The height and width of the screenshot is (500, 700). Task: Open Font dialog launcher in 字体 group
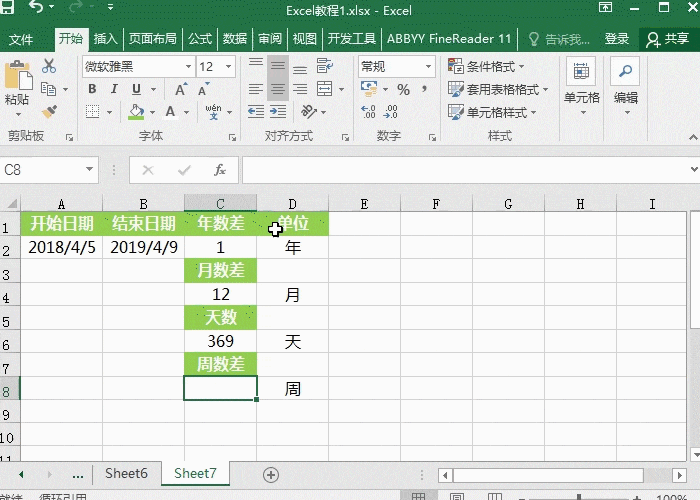[232, 138]
